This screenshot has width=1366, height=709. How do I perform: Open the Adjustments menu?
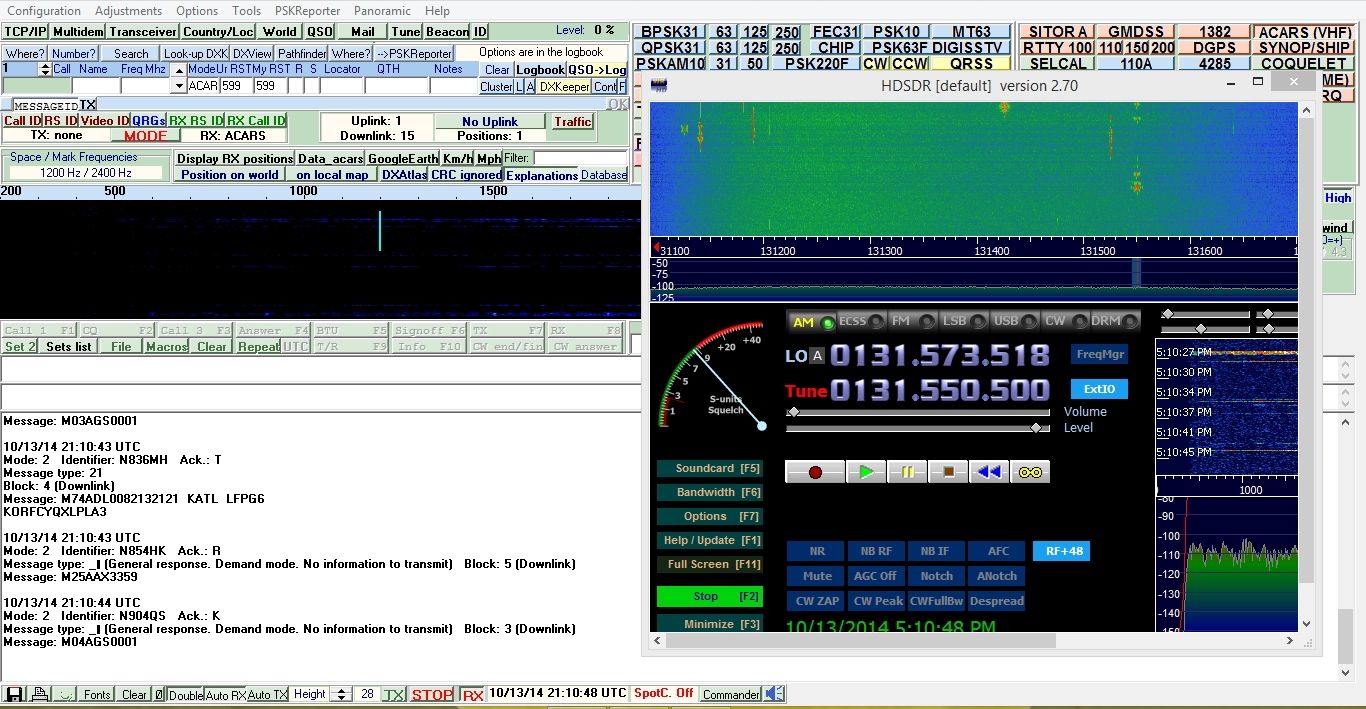tap(128, 11)
